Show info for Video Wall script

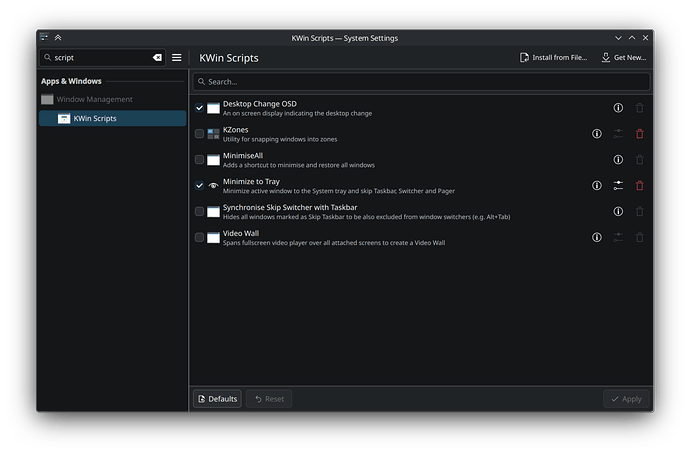click(596, 238)
